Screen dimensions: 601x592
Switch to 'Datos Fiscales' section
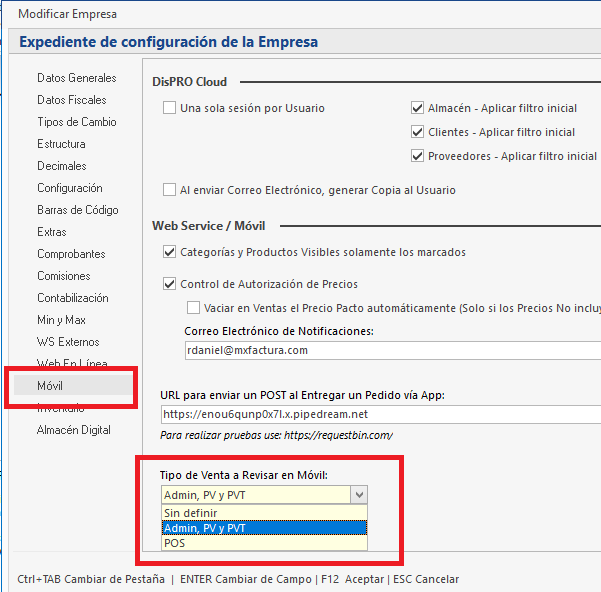pyautogui.click(x=72, y=100)
